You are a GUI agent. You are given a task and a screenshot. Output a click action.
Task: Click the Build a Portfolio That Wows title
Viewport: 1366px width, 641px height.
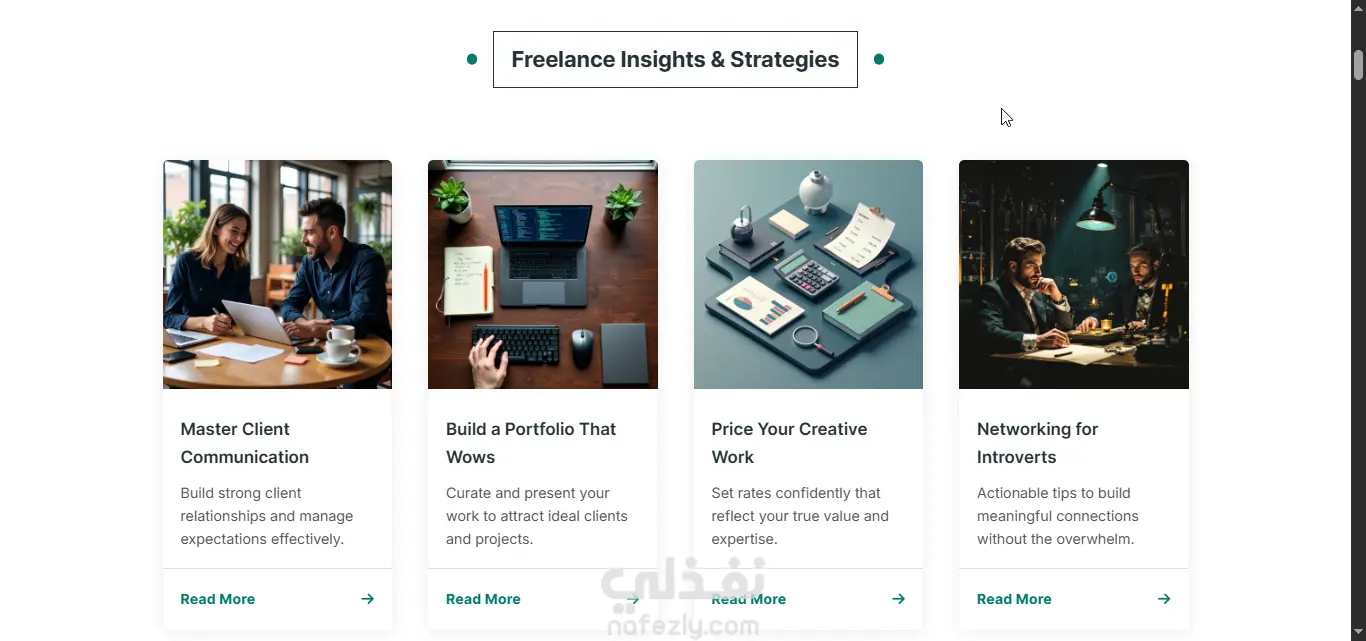531,443
